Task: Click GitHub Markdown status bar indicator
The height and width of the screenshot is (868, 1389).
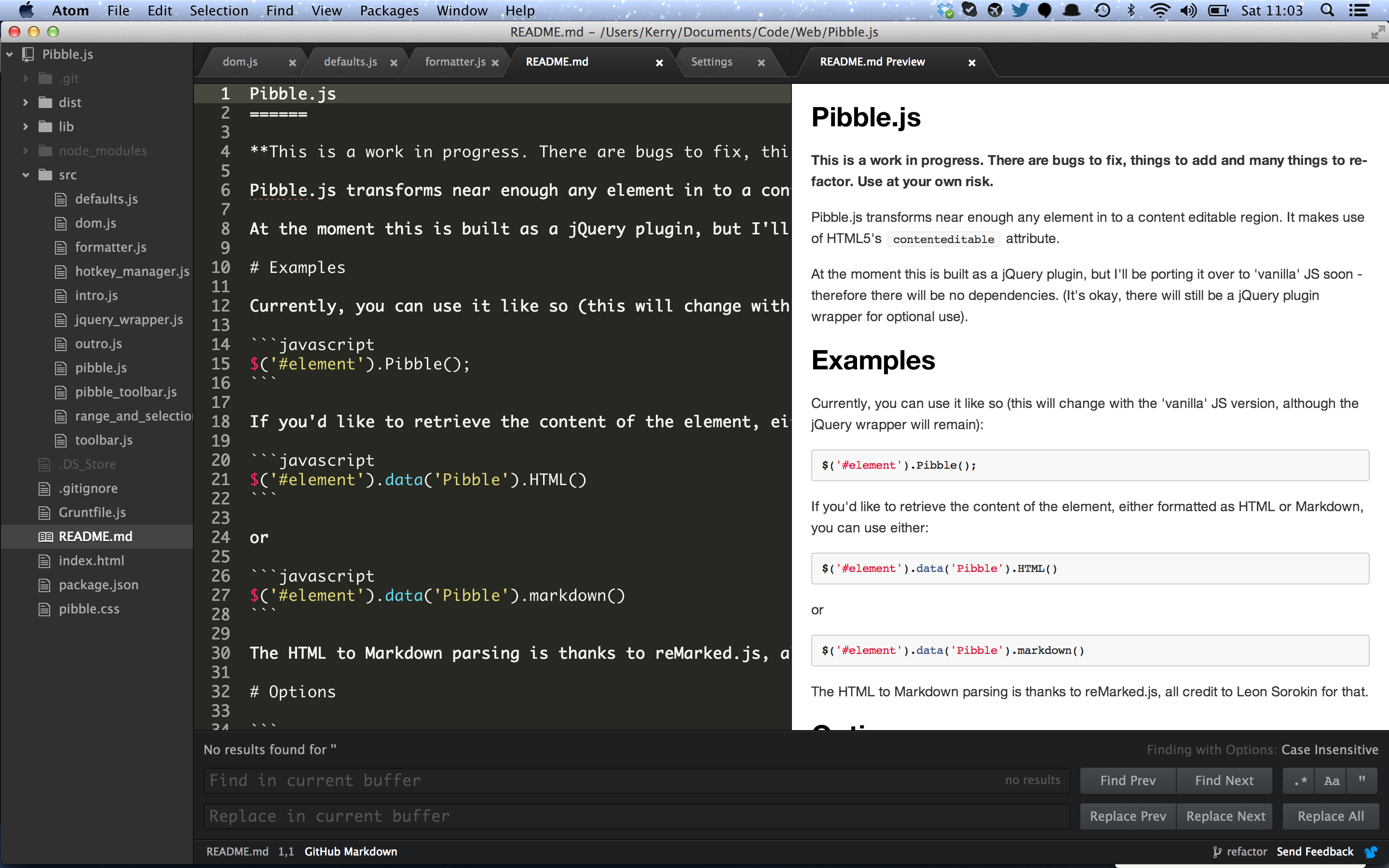Action: tap(350, 851)
